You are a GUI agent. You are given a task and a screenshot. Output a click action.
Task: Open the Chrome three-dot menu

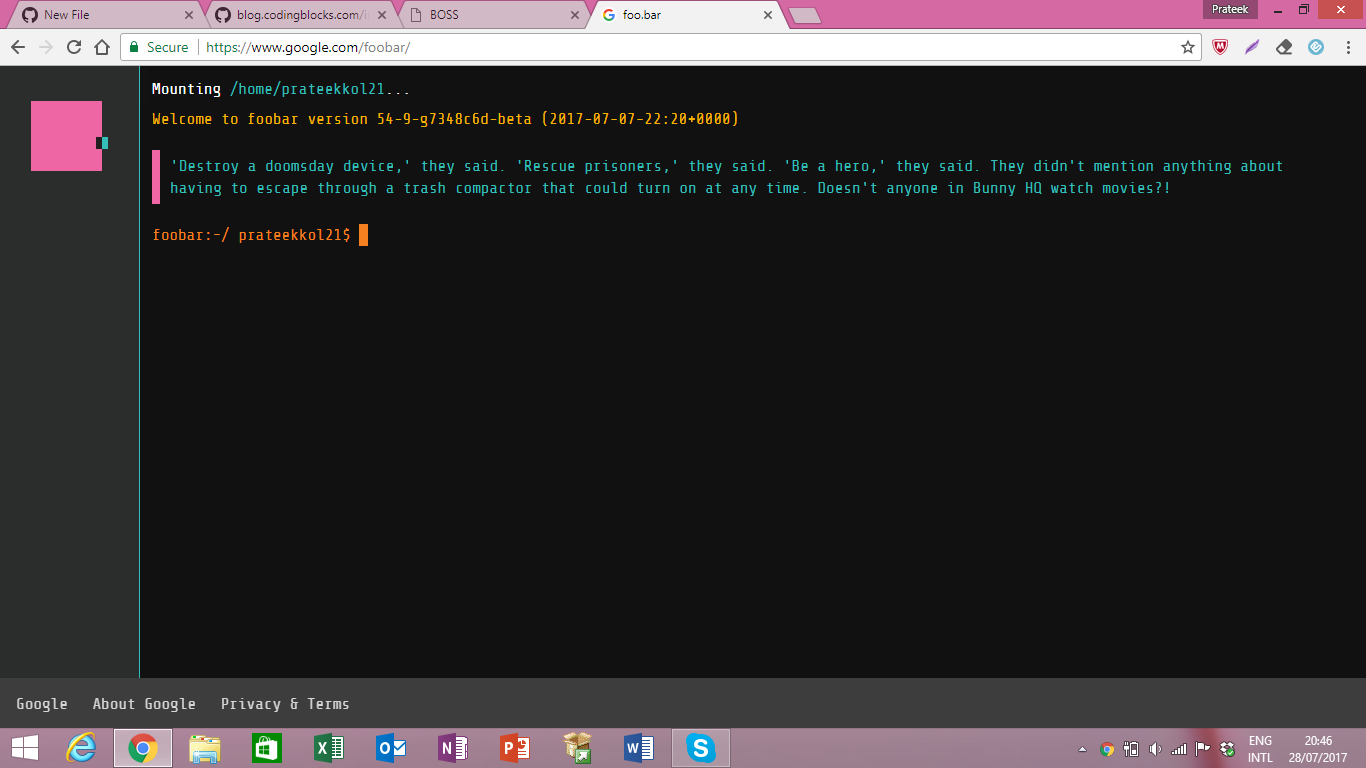[1346, 47]
